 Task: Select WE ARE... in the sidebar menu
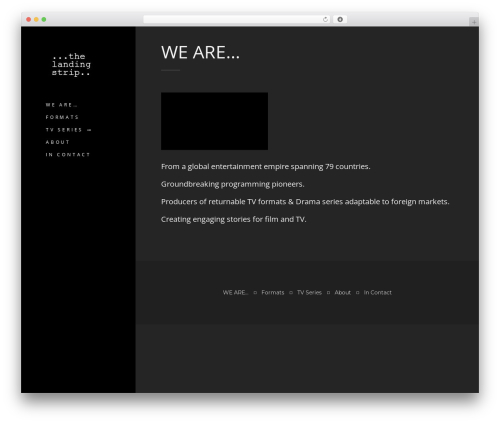pos(61,105)
